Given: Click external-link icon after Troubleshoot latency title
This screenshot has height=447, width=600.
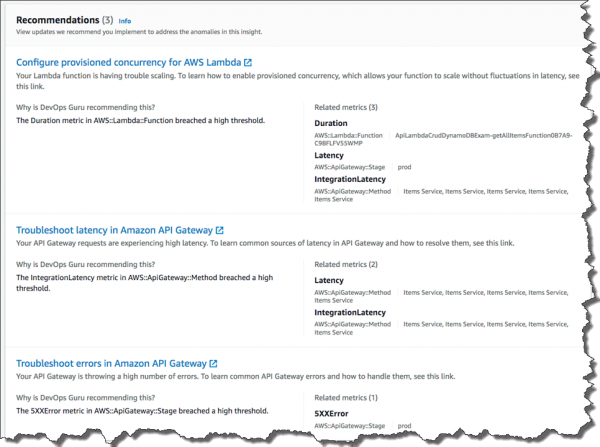Looking at the screenshot, I should (220, 230).
